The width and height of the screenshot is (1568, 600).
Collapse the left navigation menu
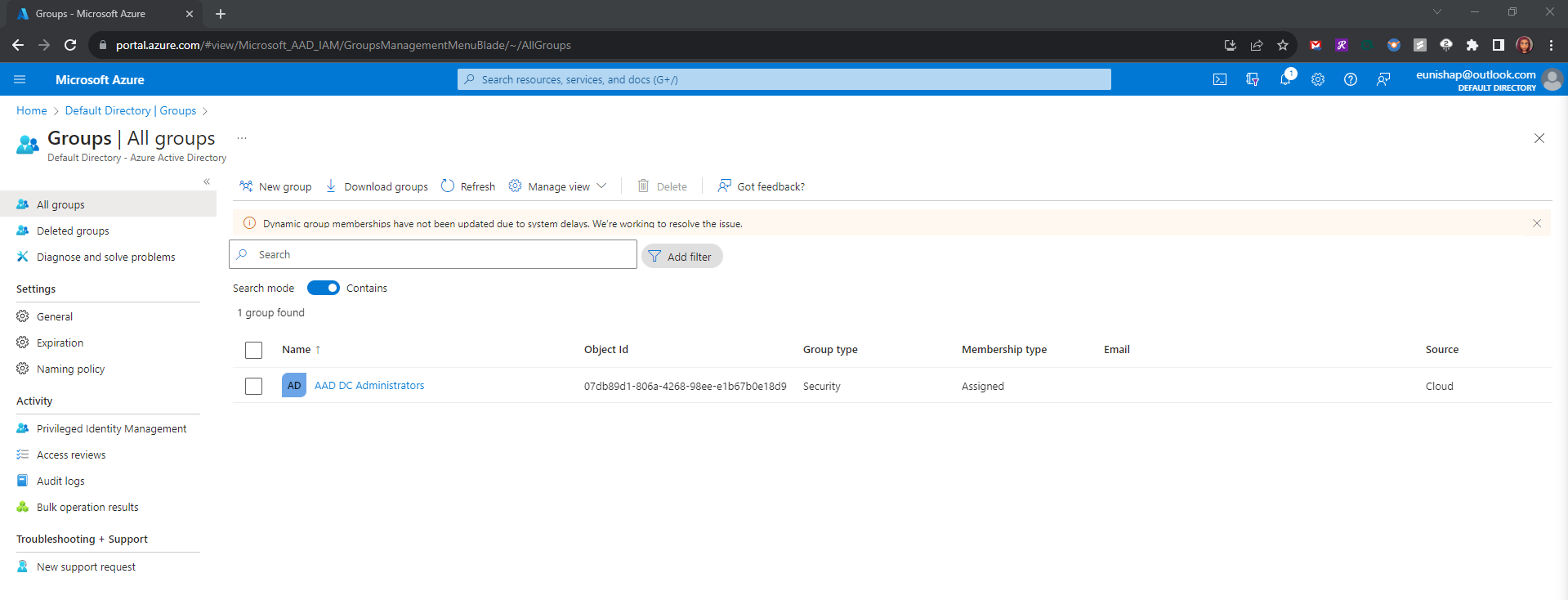coord(207,181)
